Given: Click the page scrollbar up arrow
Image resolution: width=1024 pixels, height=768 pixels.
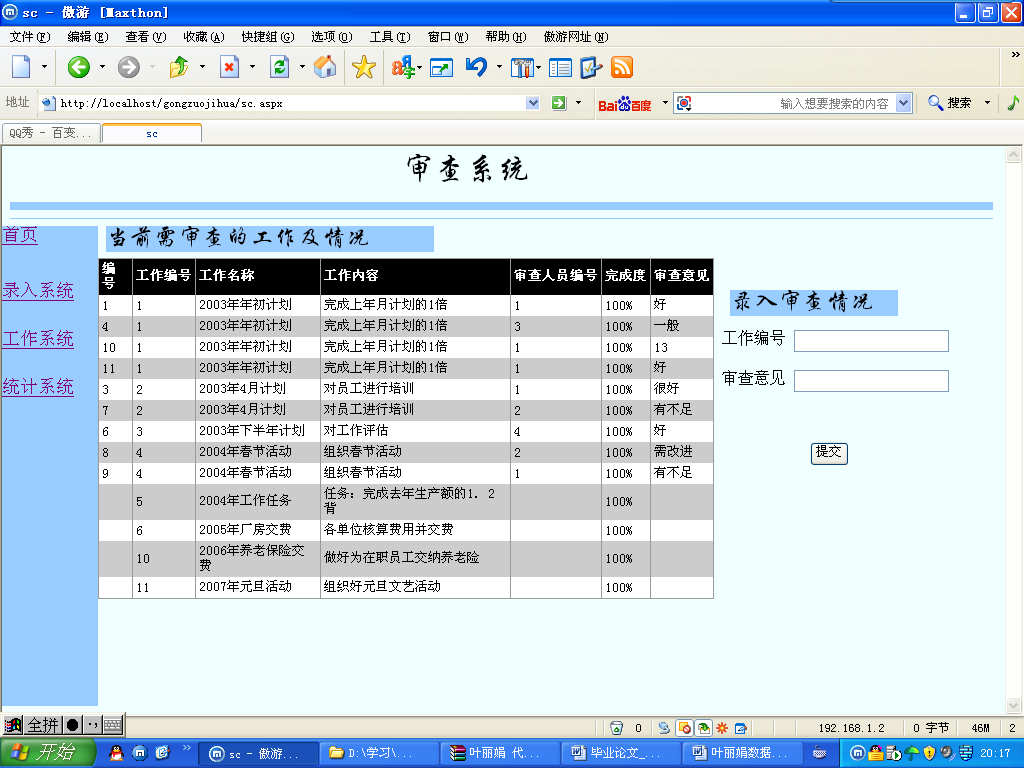Looking at the screenshot, I should point(1014,155).
